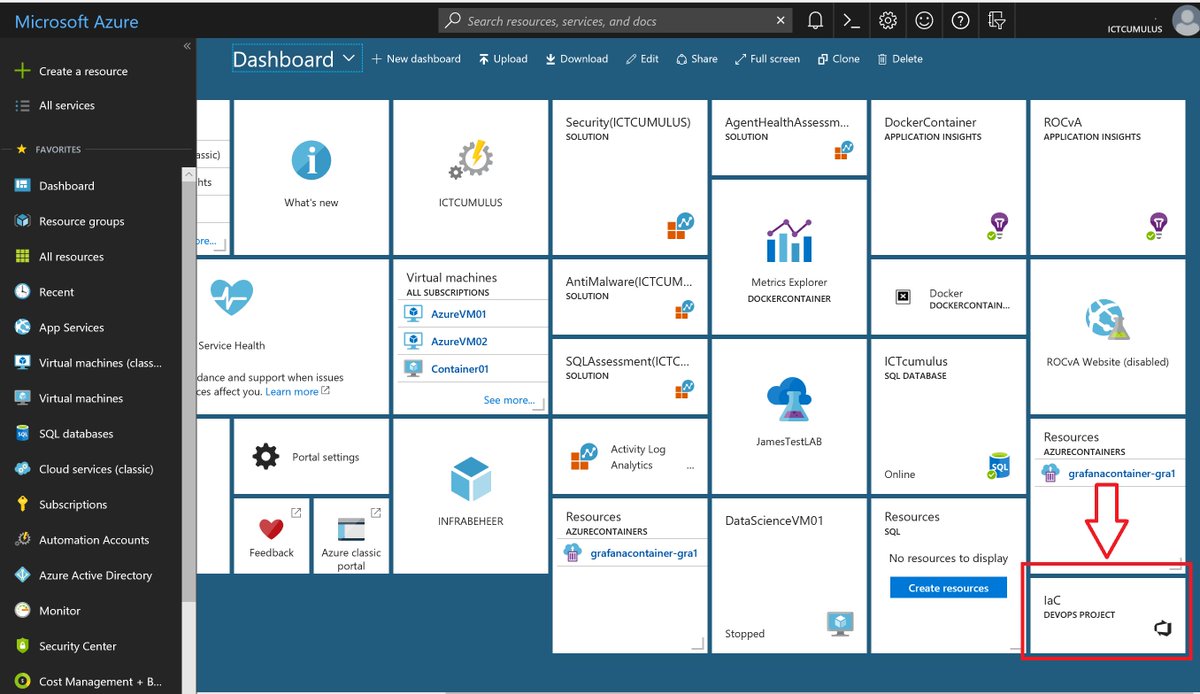This screenshot has height=694, width=1200.
Task: Click the Cost Management + Billing icon
Action: pos(22,682)
